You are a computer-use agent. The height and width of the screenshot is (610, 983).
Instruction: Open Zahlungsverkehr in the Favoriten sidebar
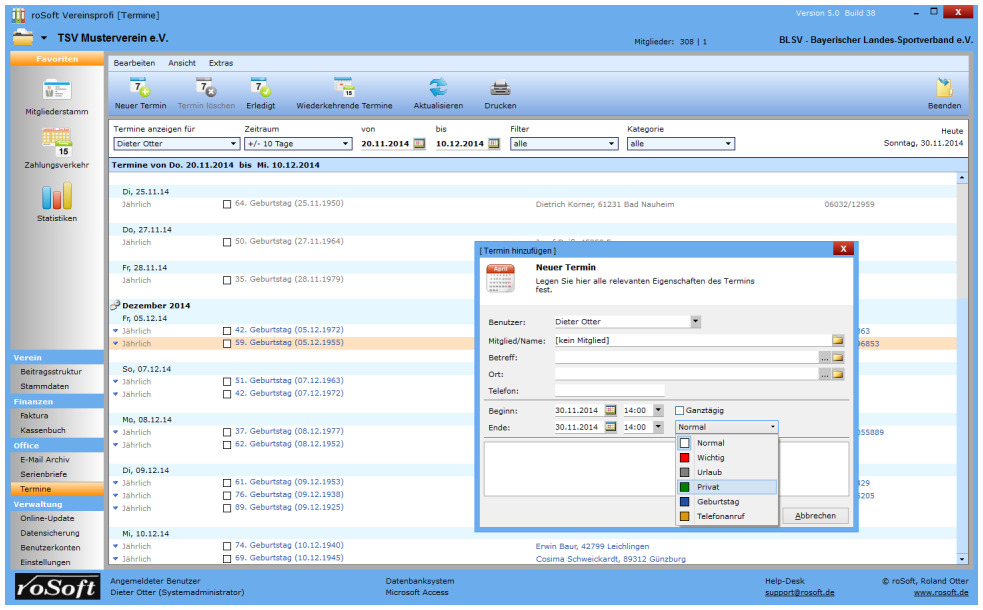point(56,143)
